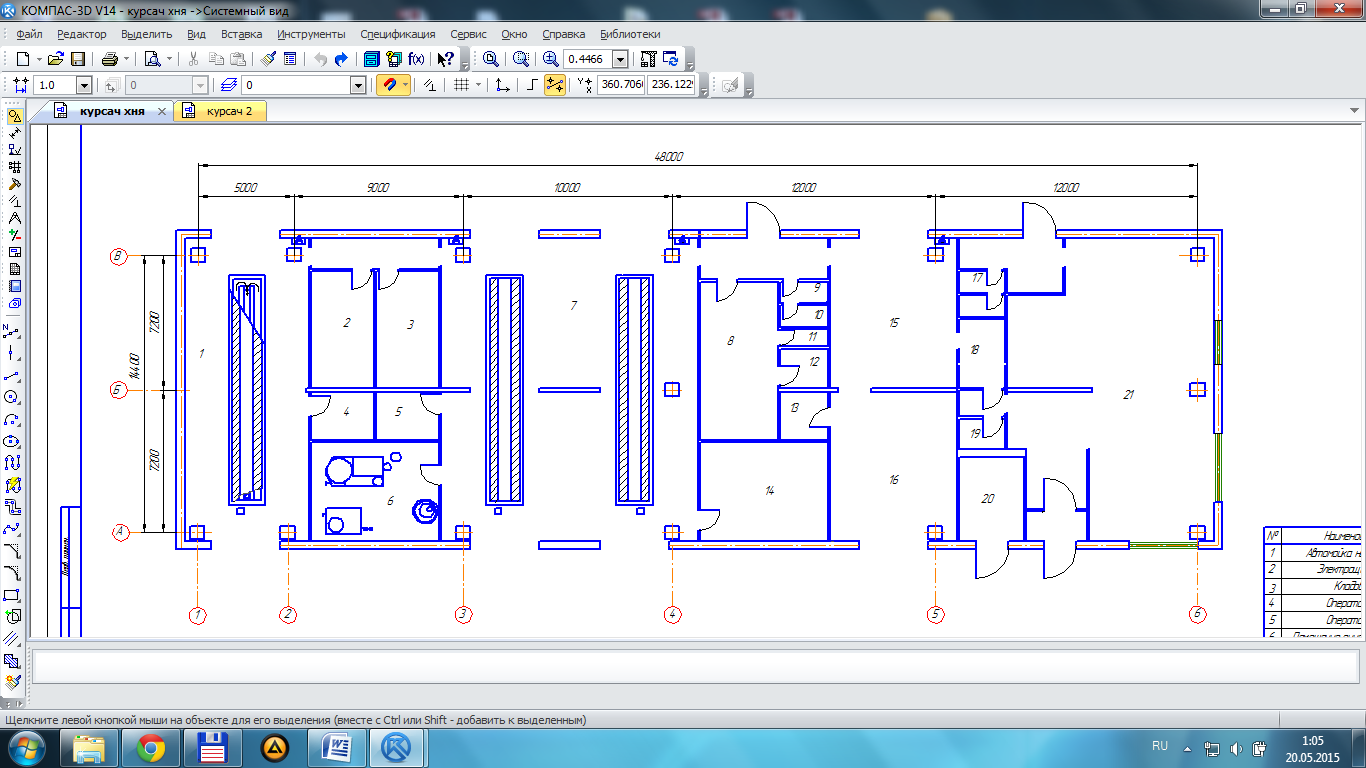The image size is (1366, 768).
Task: Save the drawing with the floppy disk icon
Action: tap(77, 59)
